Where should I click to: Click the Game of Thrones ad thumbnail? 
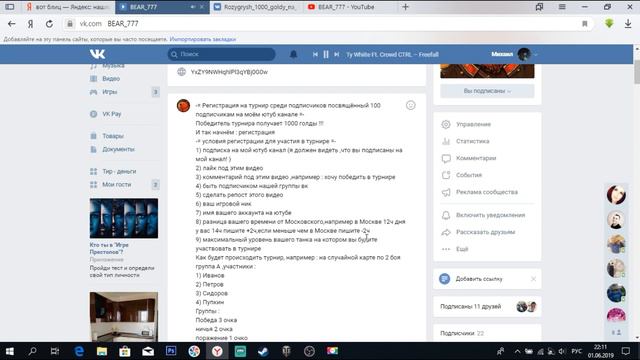pyautogui.click(x=124, y=218)
